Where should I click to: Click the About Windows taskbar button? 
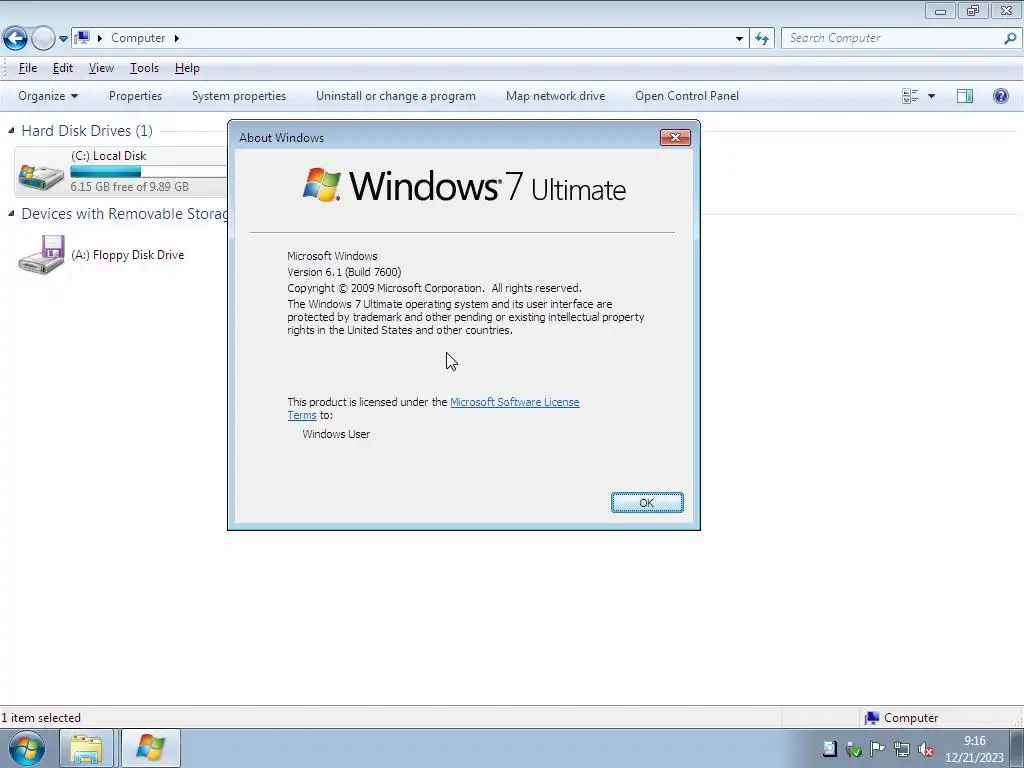(x=150, y=748)
